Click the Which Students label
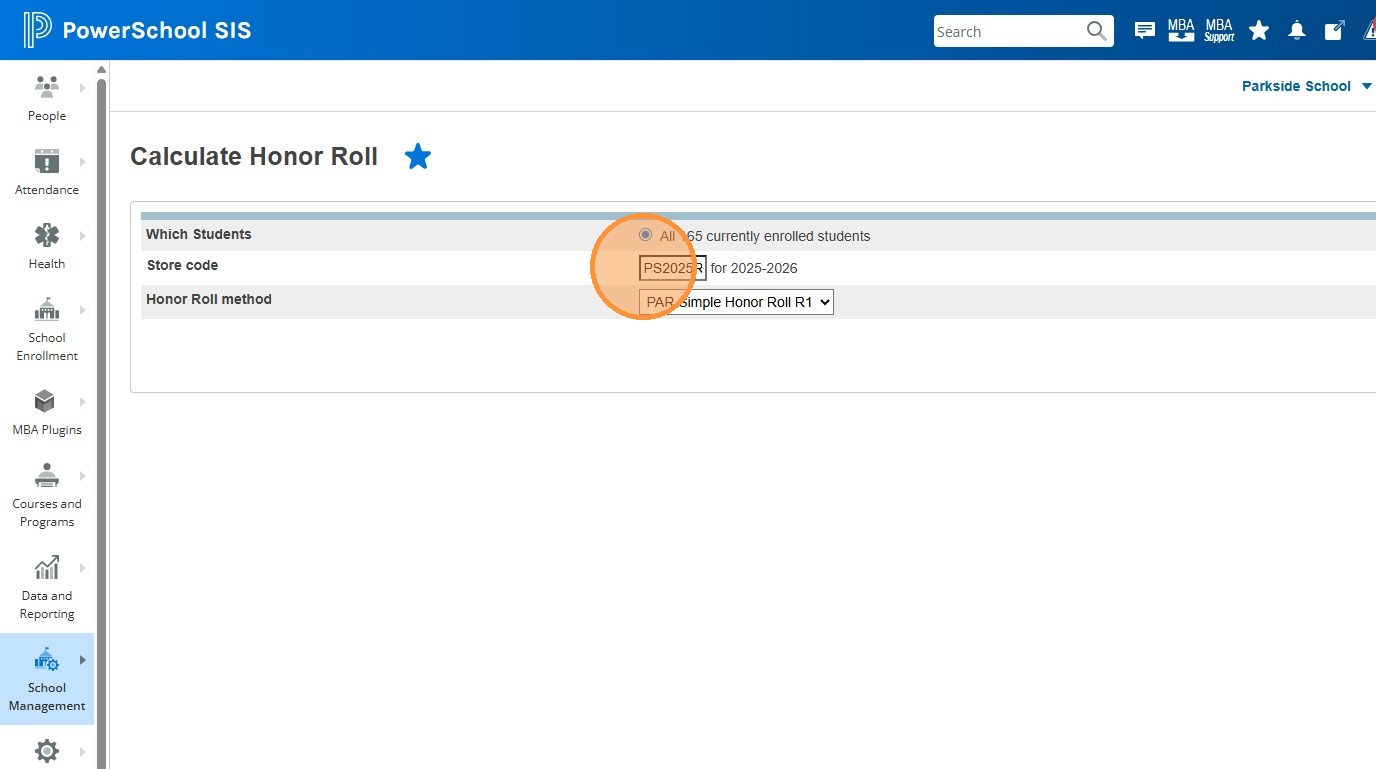1376x769 pixels. (199, 234)
